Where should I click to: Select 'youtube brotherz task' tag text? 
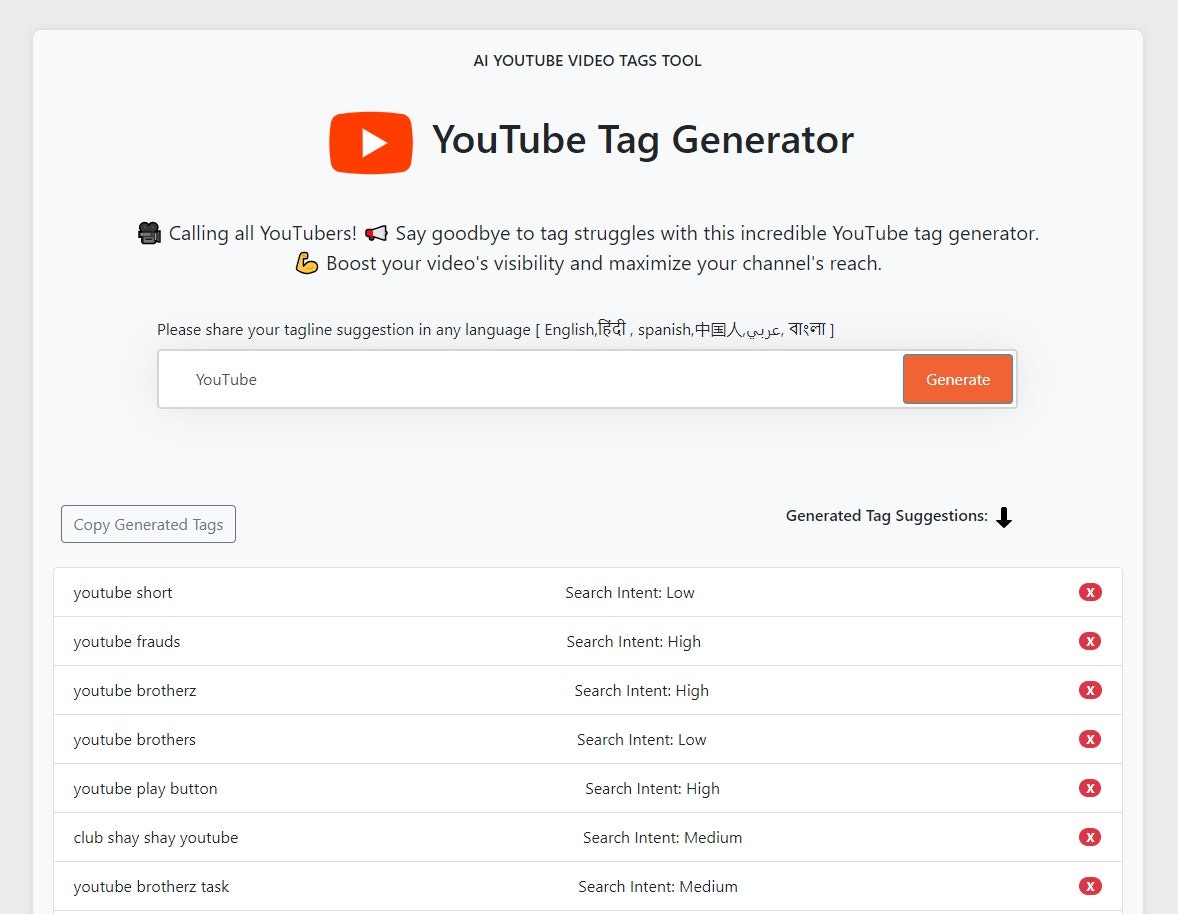pos(151,886)
